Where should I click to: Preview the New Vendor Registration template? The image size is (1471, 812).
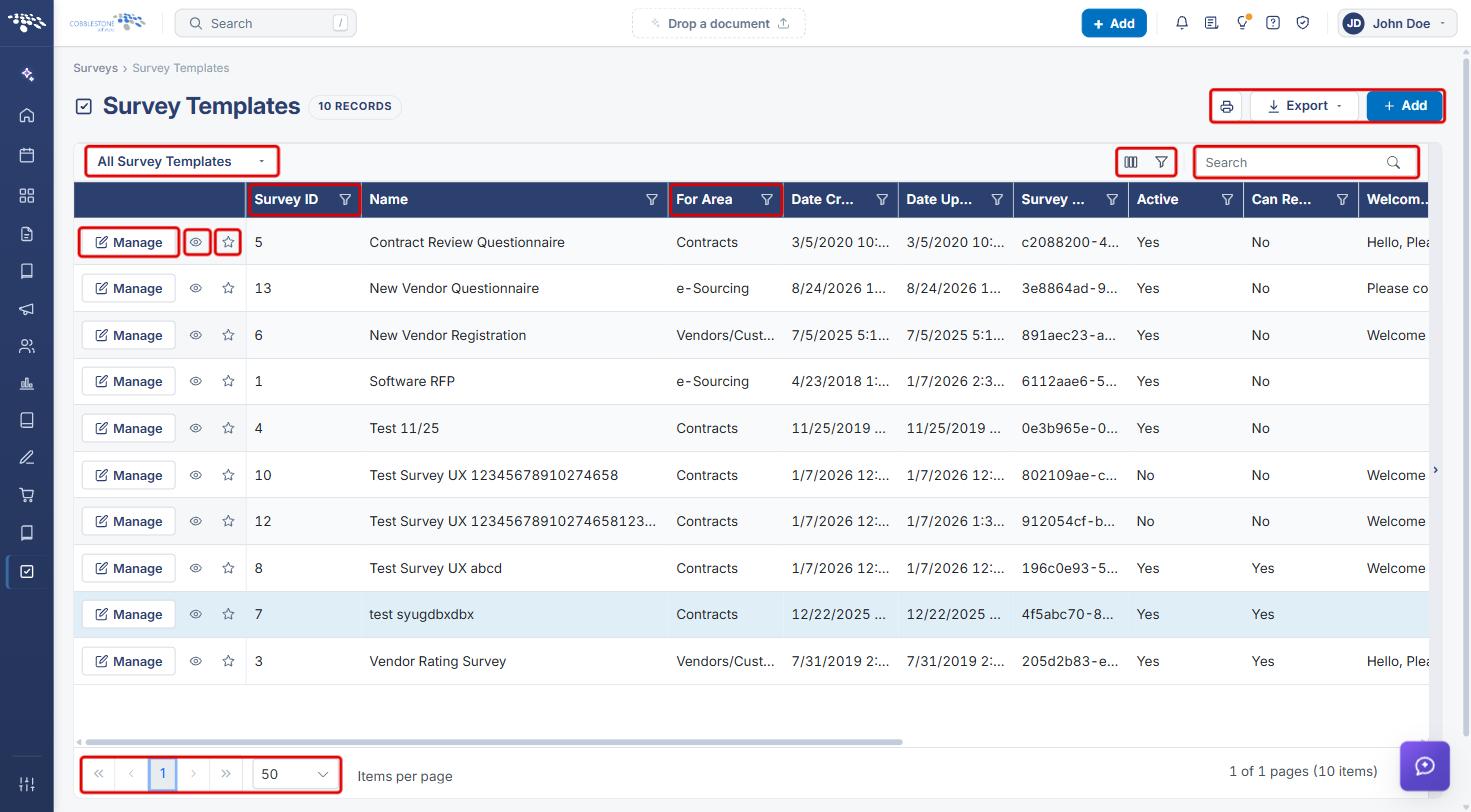pos(196,335)
